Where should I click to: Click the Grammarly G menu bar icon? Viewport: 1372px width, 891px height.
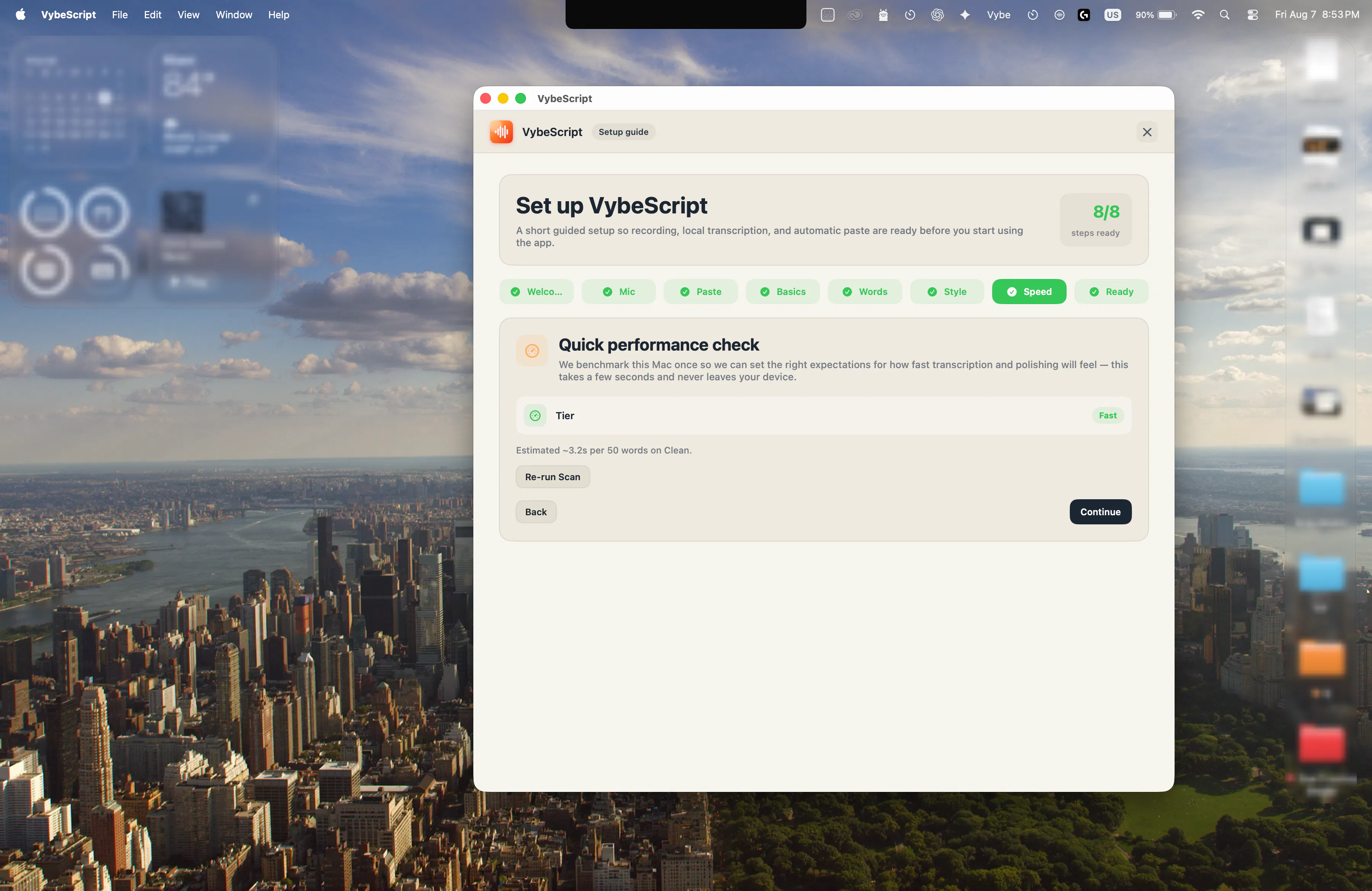click(1084, 14)
